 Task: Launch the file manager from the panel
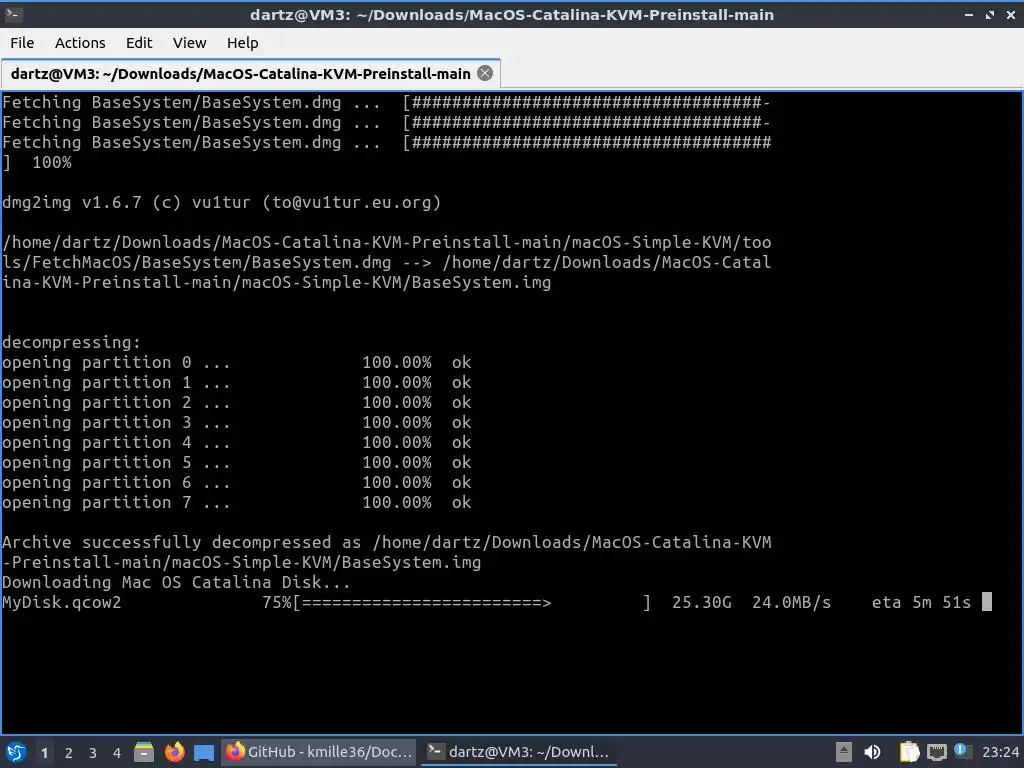coord(144,752)
